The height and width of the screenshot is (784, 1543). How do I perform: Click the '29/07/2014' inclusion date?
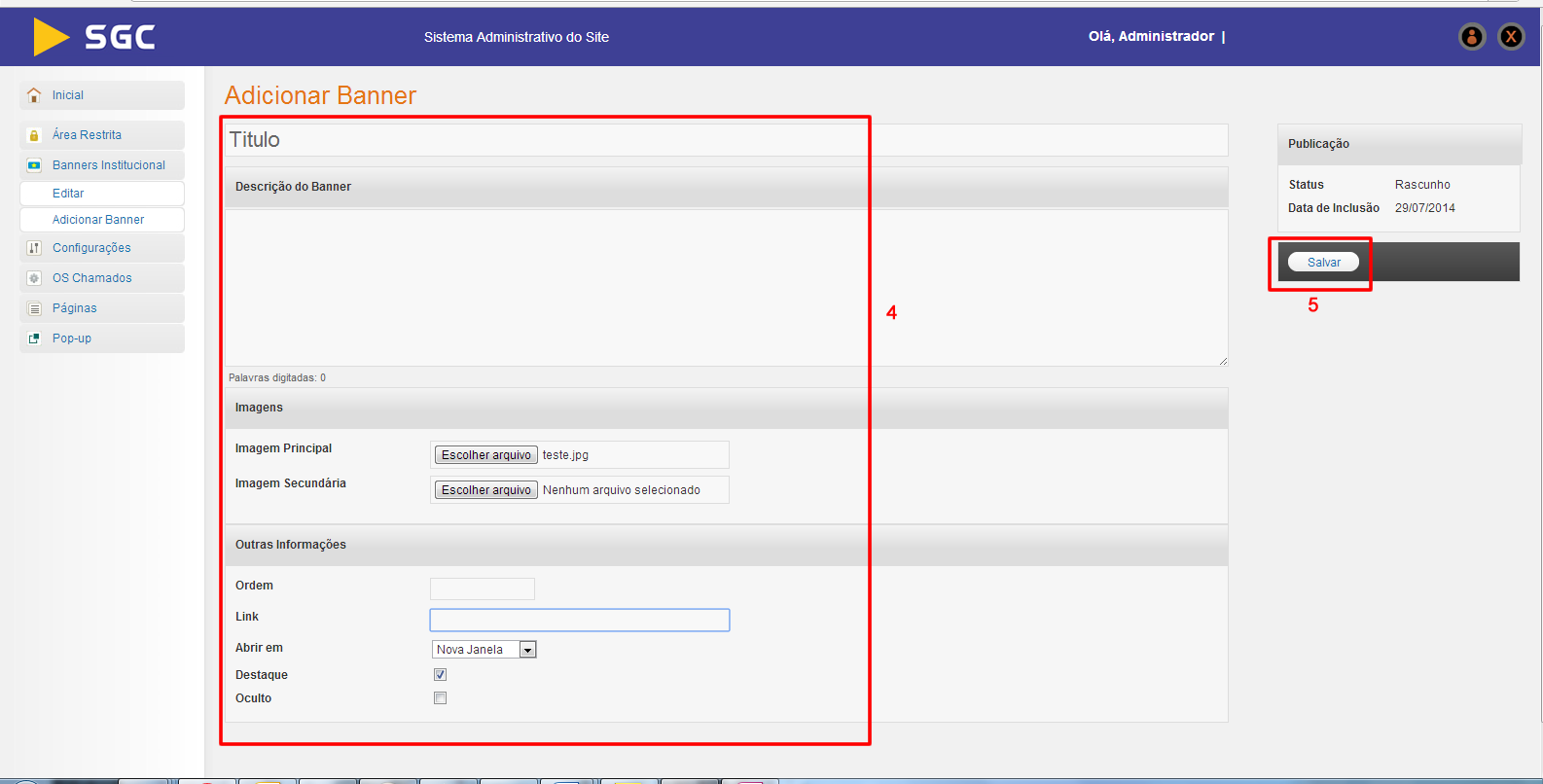pos(1425,208)
